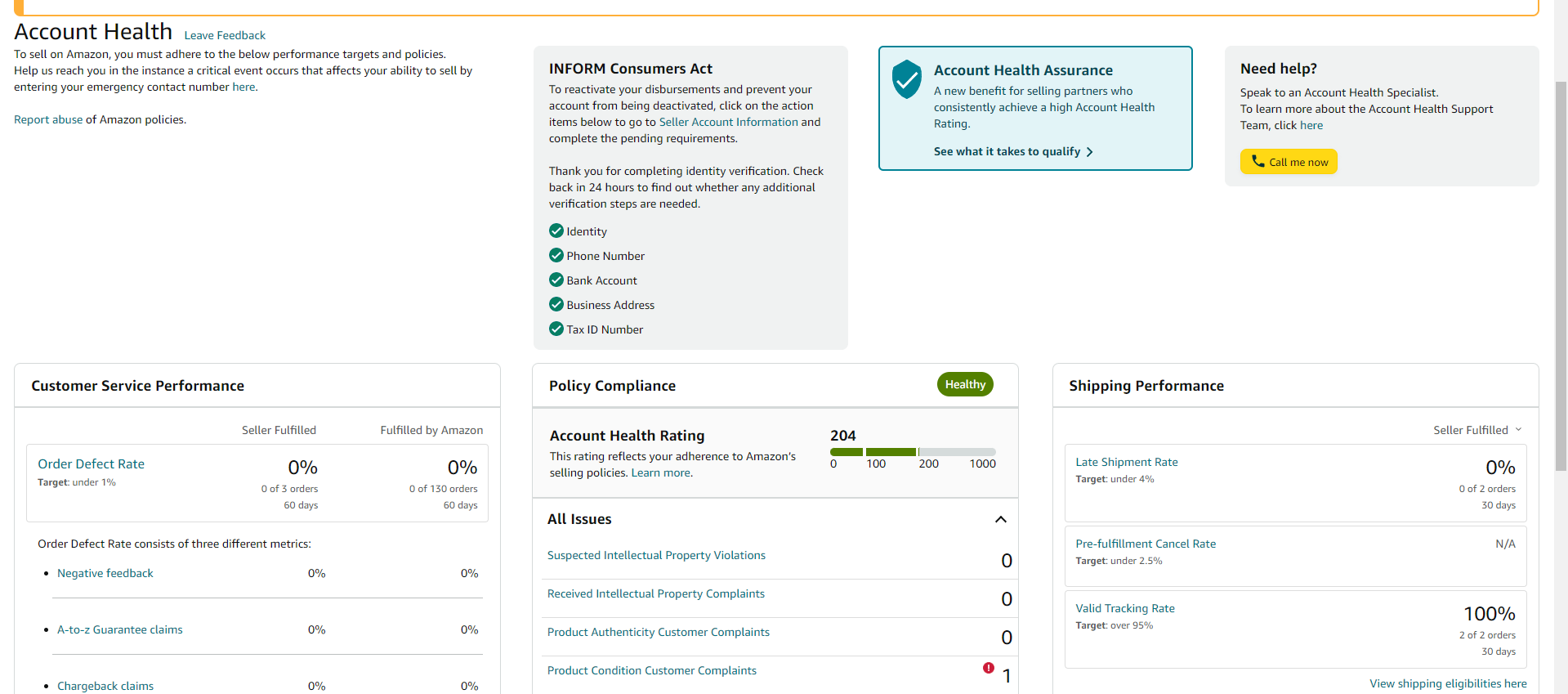Image resolution: width=1568 pixels, height=694 pixels.
Task: Click the Account Health Assurance heading
Action: point(1023,70)
